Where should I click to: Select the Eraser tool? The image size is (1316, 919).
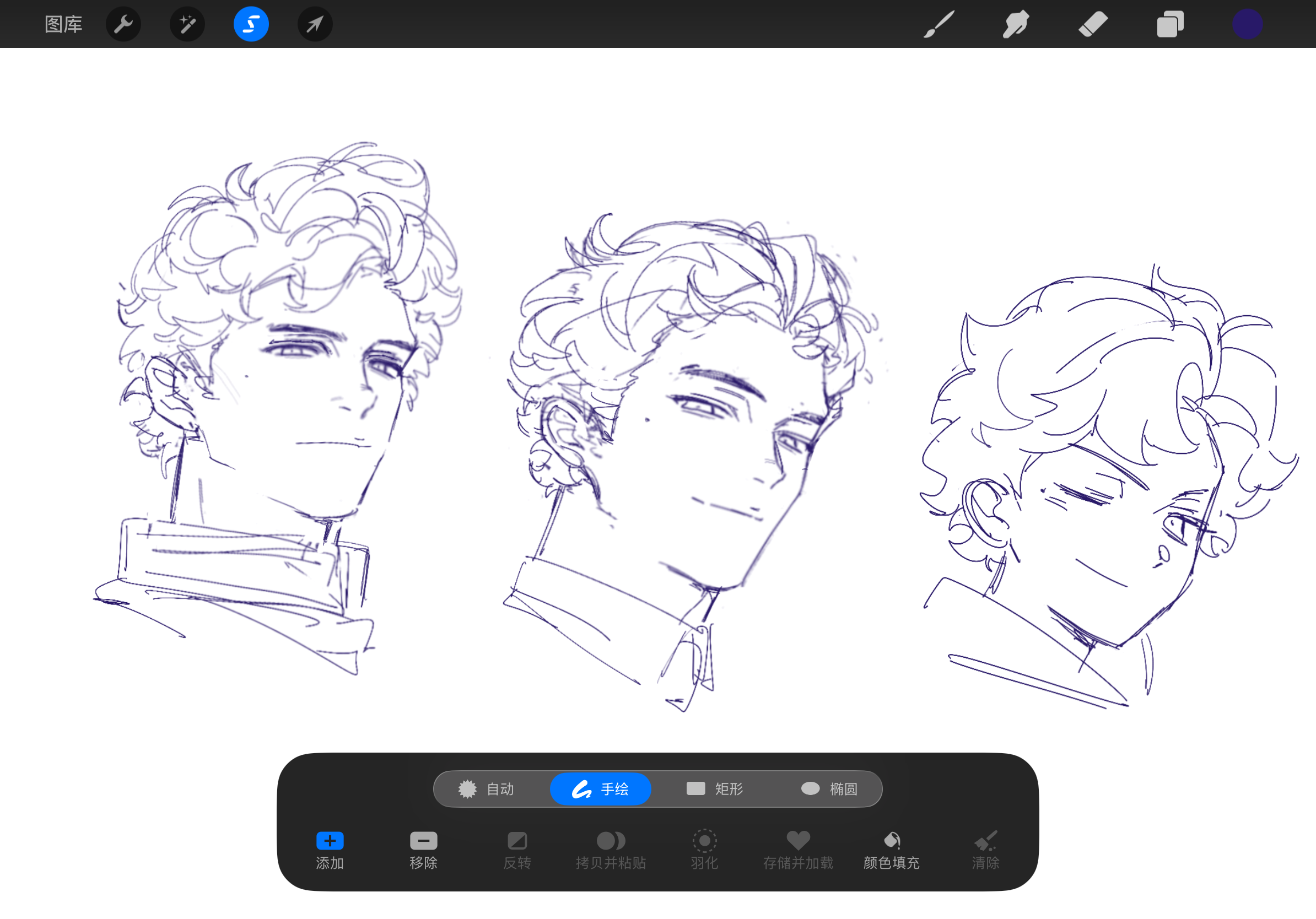pos(1092,24)
